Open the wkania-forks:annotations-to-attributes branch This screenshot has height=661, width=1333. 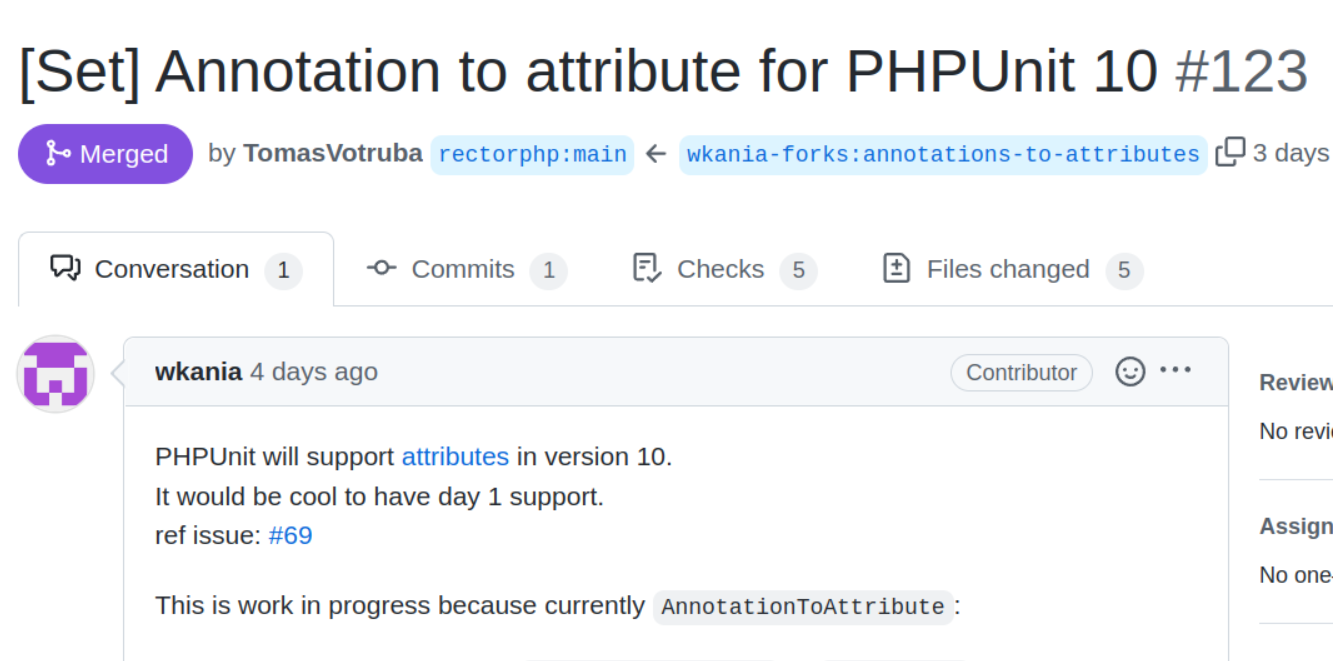tap(943, 154)
